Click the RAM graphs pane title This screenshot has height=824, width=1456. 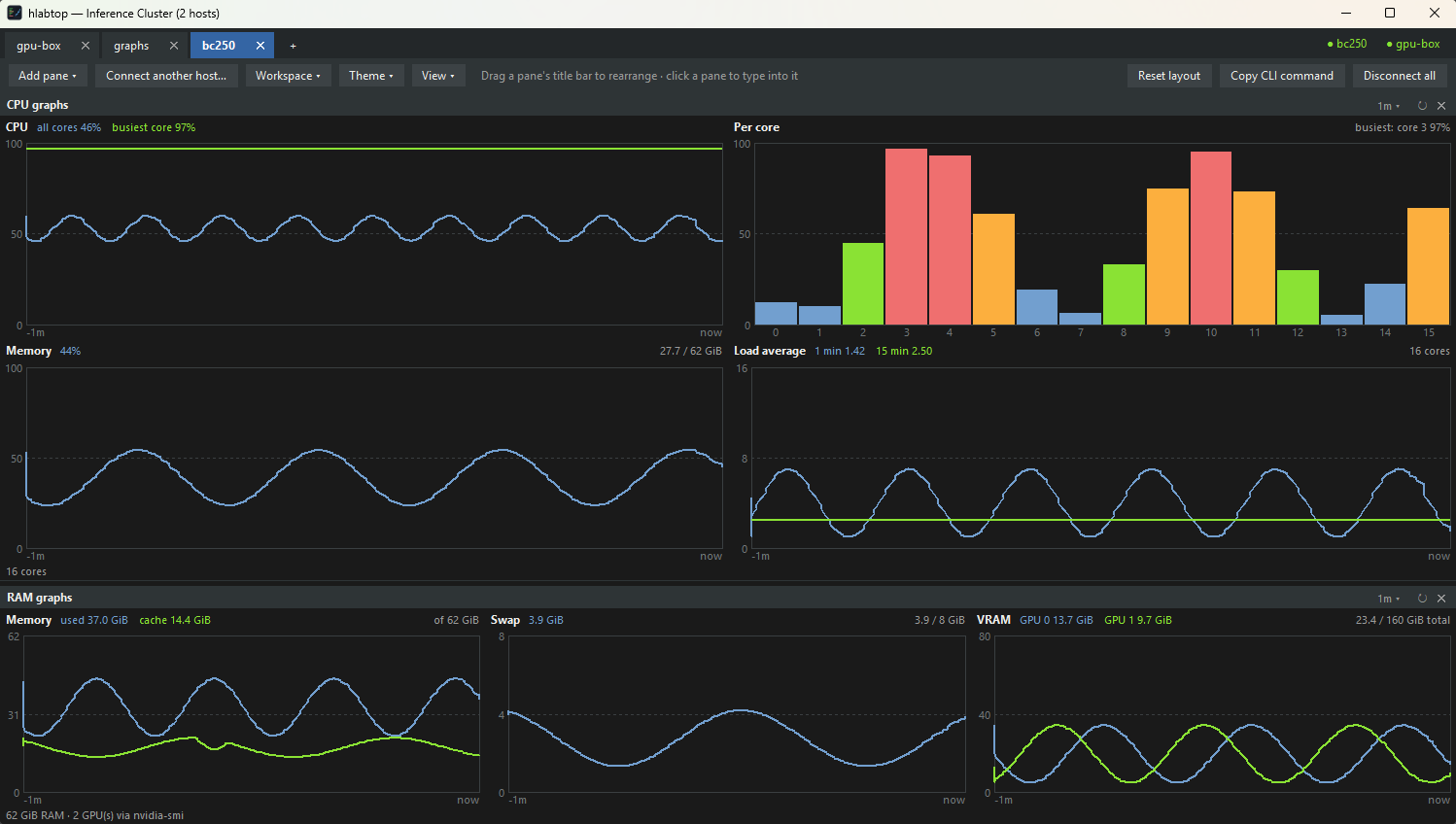tap(40, 598)
